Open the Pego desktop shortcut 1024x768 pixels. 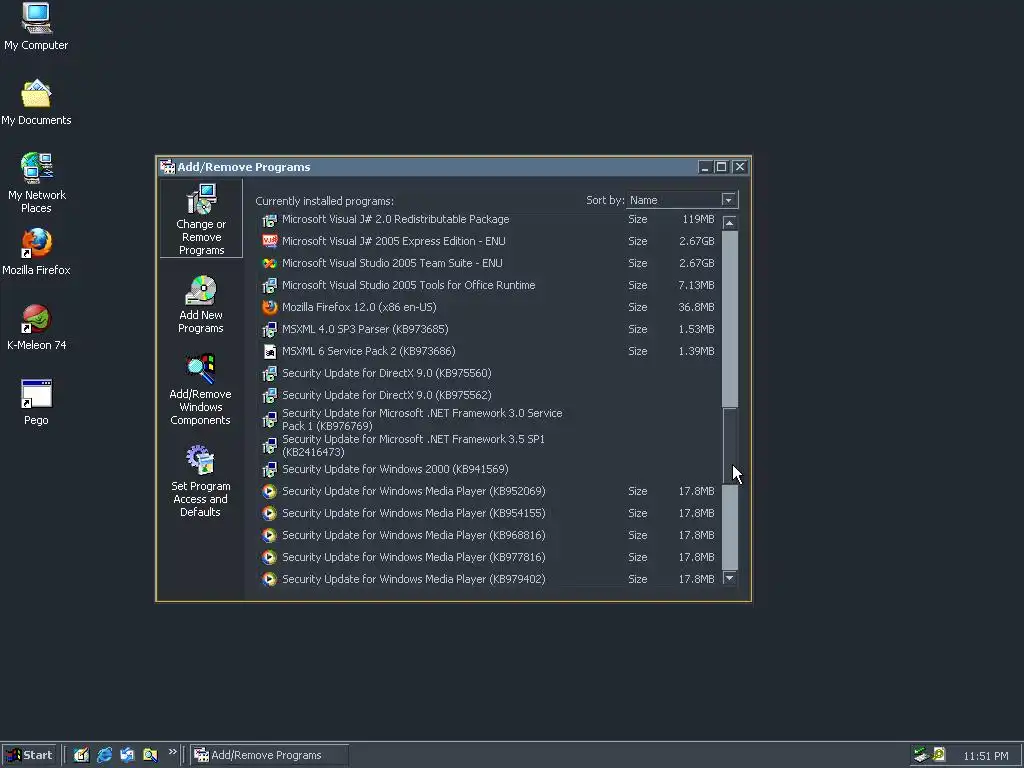(x=36, y=402)
